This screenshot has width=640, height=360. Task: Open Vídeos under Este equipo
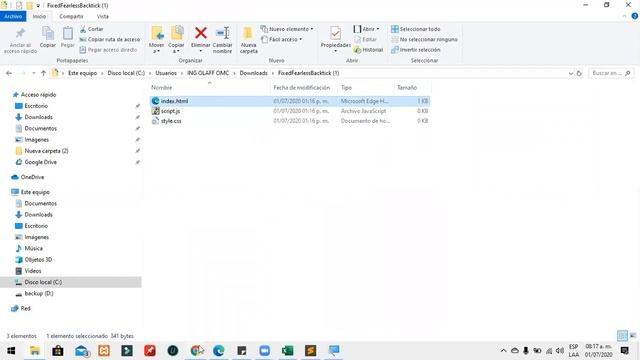tap(33, 271)
